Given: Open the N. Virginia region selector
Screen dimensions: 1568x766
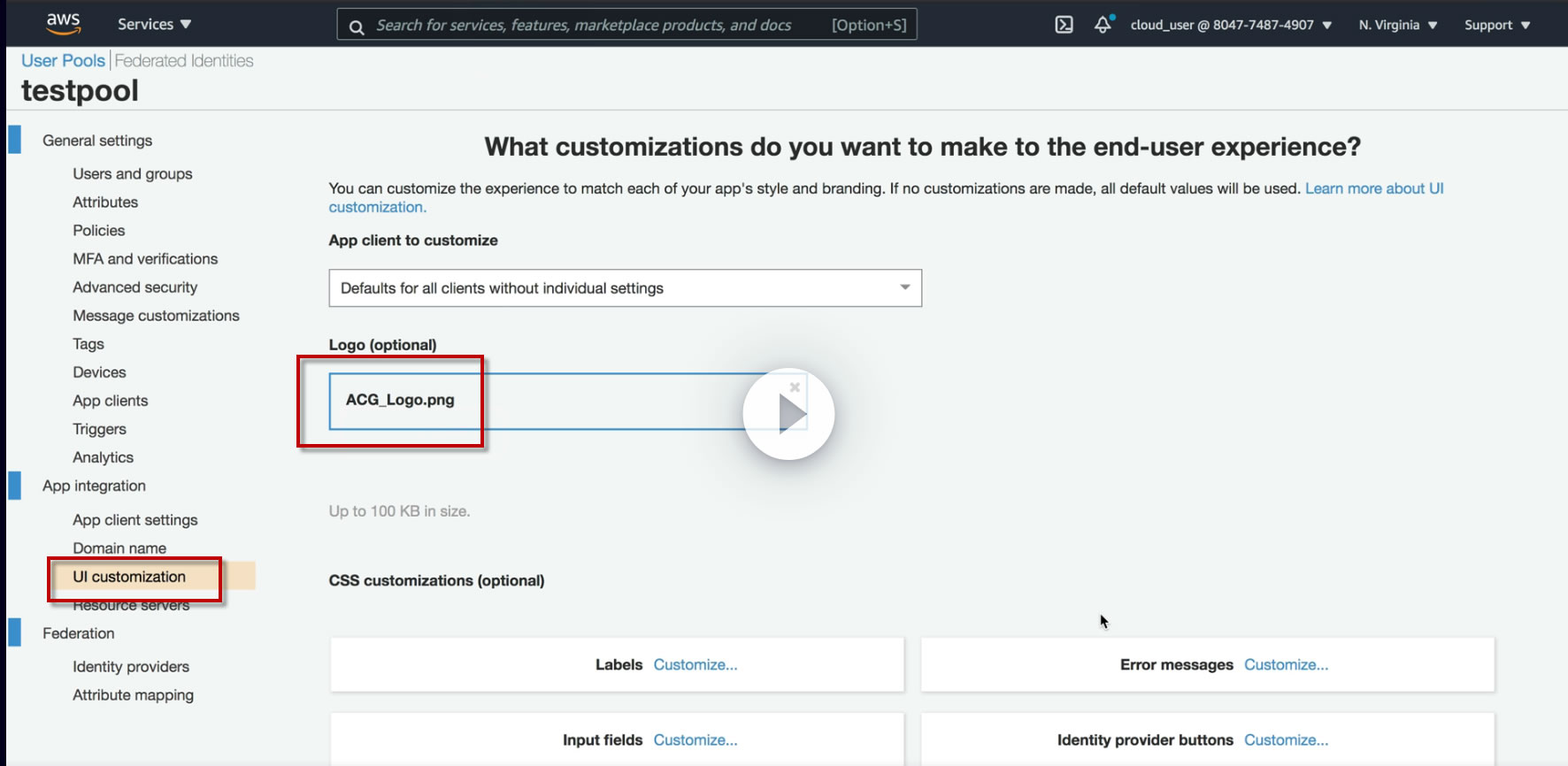Looking at the screenshot, I should click(x=1397, y=25).
